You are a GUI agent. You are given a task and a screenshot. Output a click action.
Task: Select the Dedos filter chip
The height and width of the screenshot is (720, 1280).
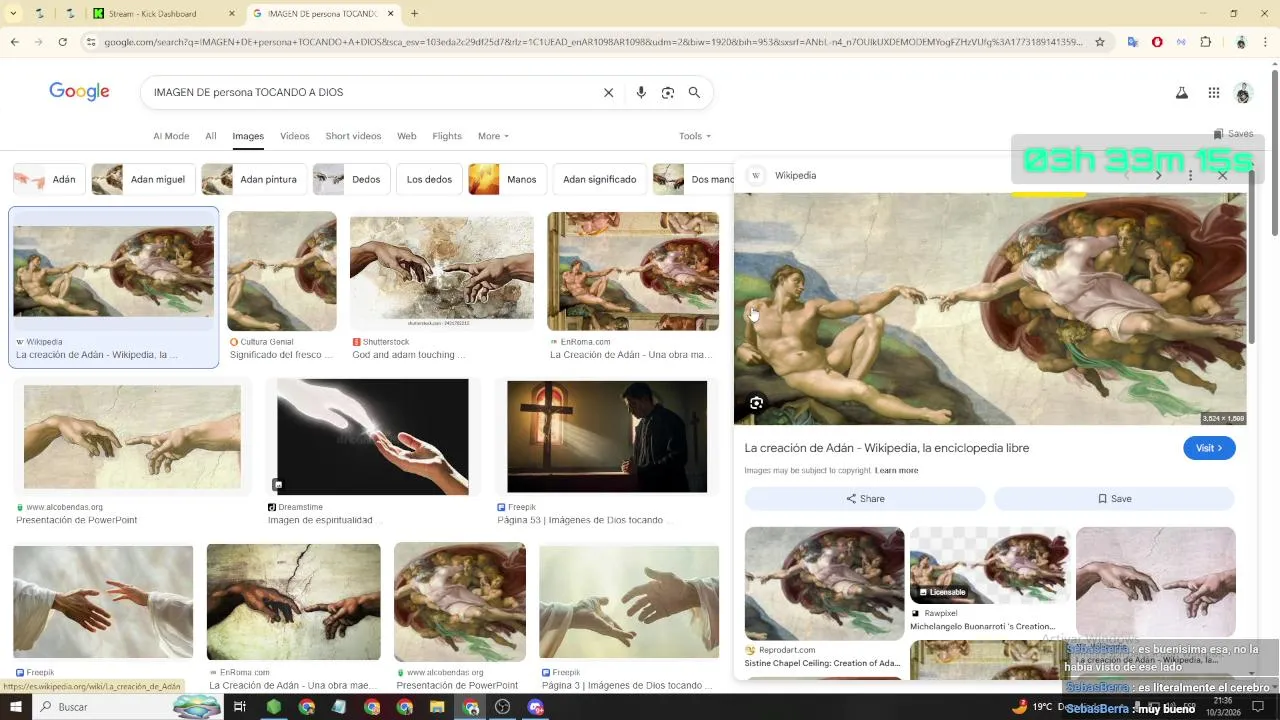point(350,180)
